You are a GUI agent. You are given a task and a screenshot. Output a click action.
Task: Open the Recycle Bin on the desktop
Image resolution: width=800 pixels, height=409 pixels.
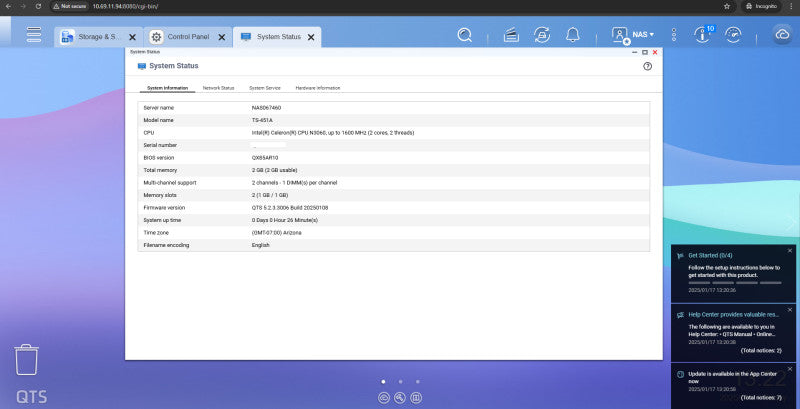coord(26,360)
